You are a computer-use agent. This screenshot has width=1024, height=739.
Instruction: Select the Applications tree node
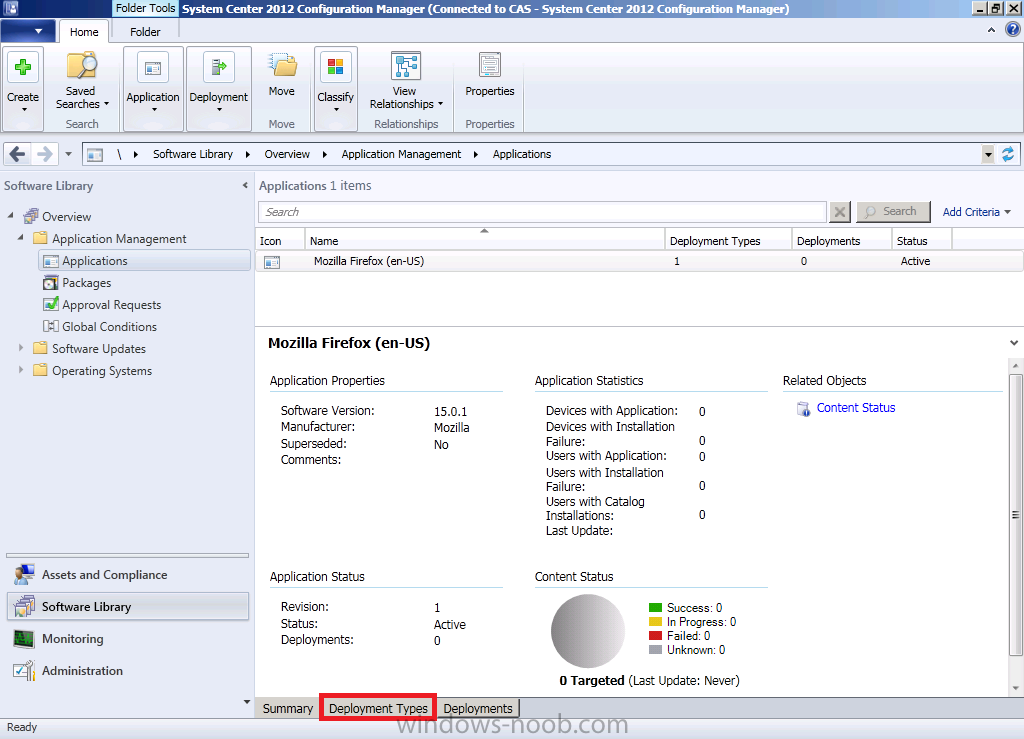tap(144, 260)
